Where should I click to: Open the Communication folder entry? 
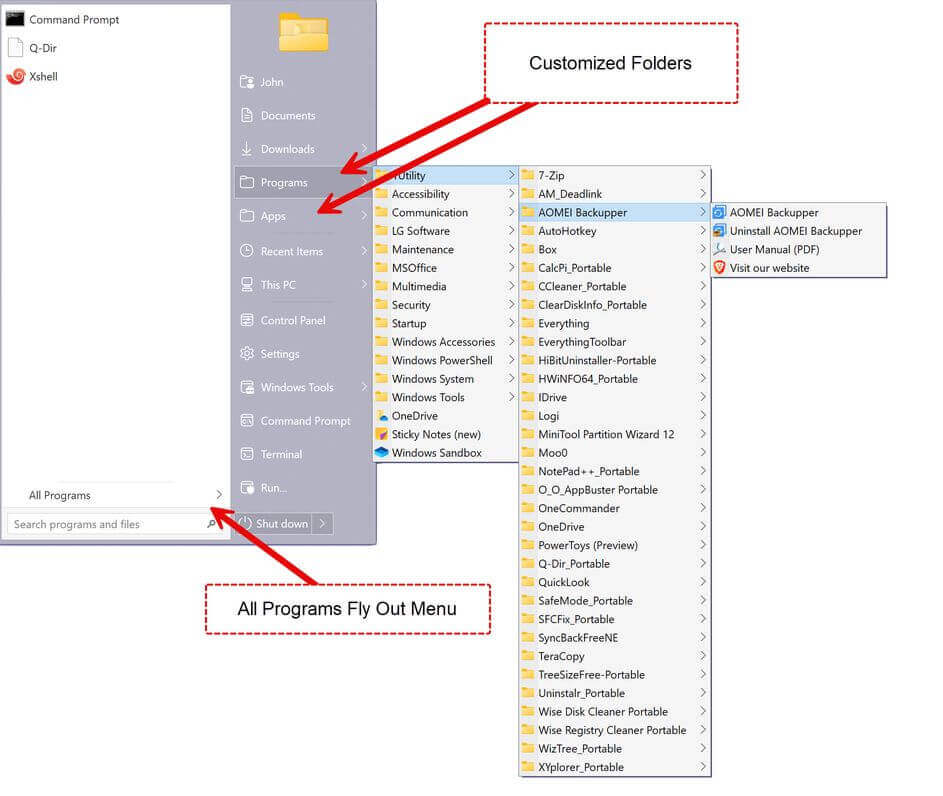point(446,212)
